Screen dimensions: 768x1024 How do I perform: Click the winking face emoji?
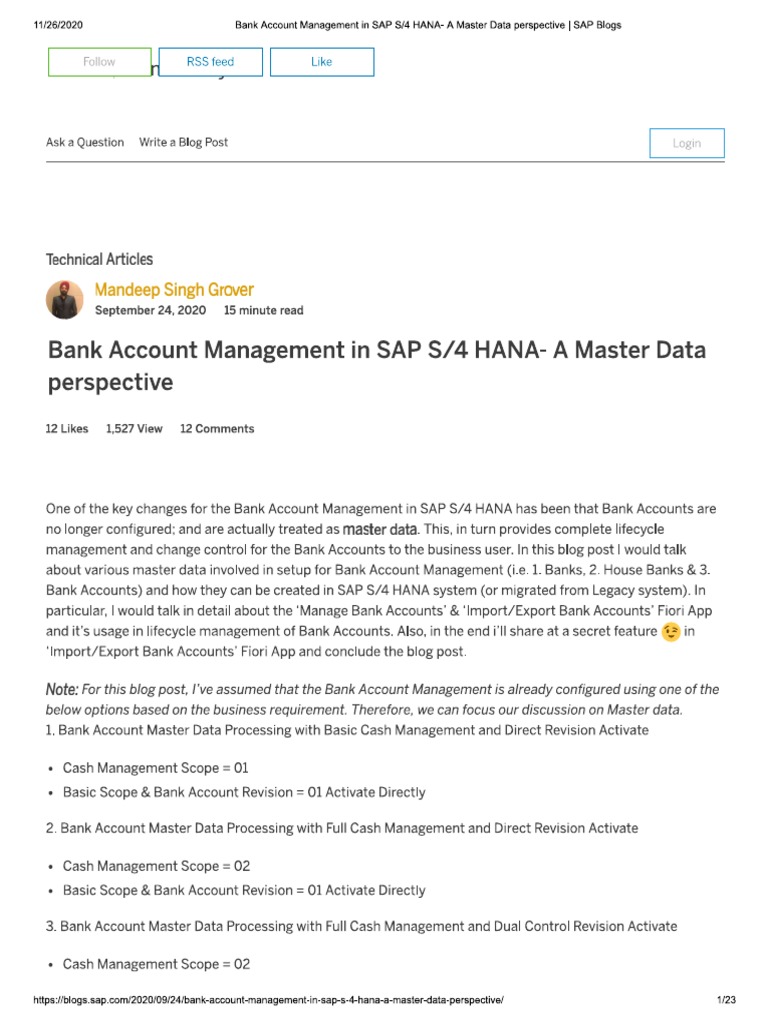(671, 632)
